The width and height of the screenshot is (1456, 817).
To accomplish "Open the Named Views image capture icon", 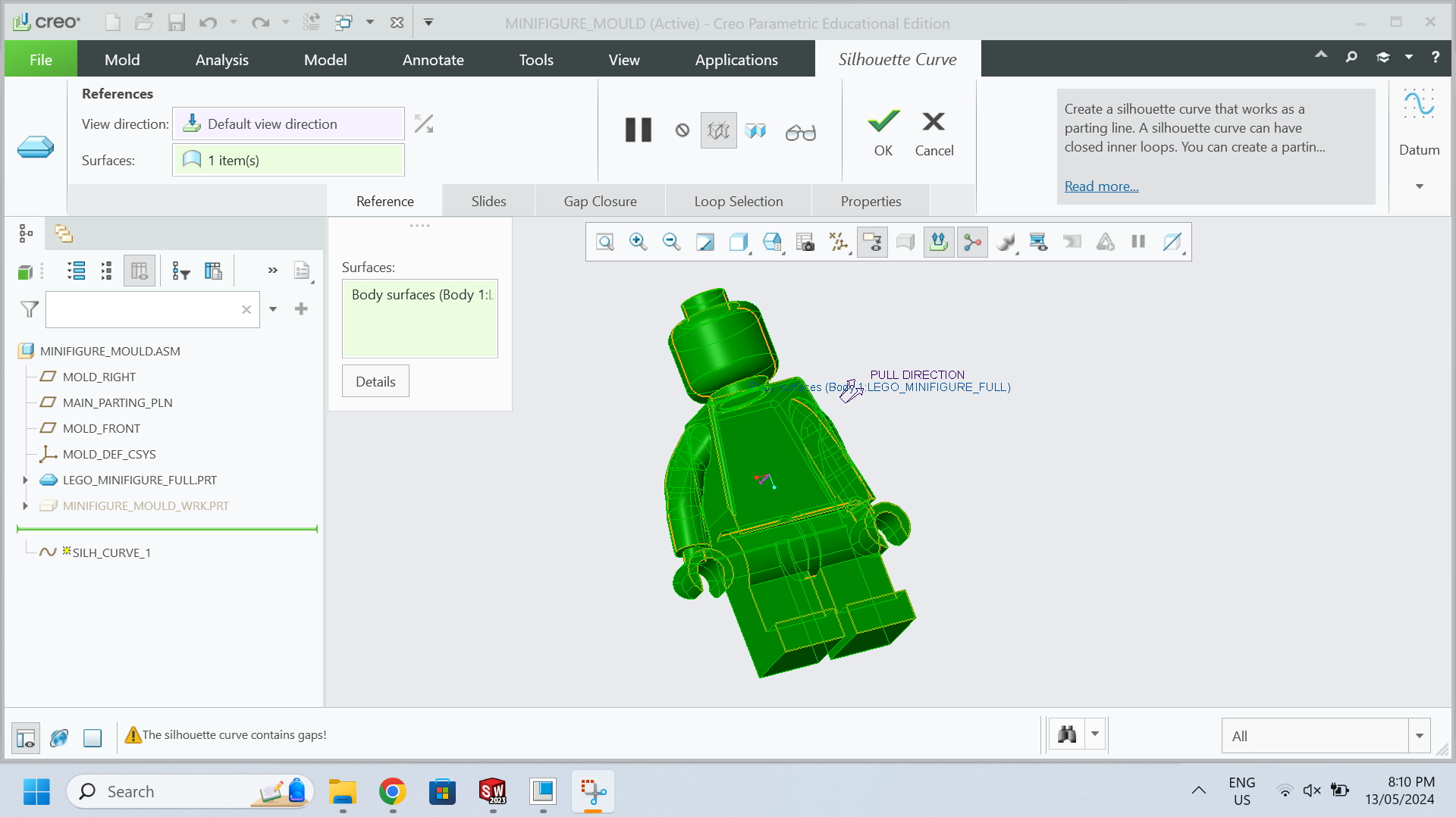I will click(805, 242).
